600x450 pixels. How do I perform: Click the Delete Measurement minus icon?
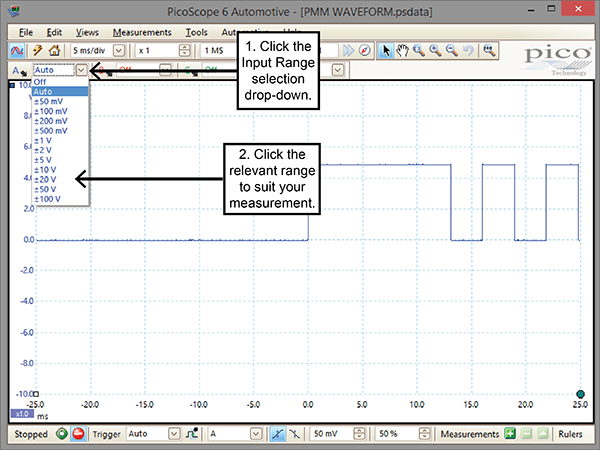click(527, 434)
